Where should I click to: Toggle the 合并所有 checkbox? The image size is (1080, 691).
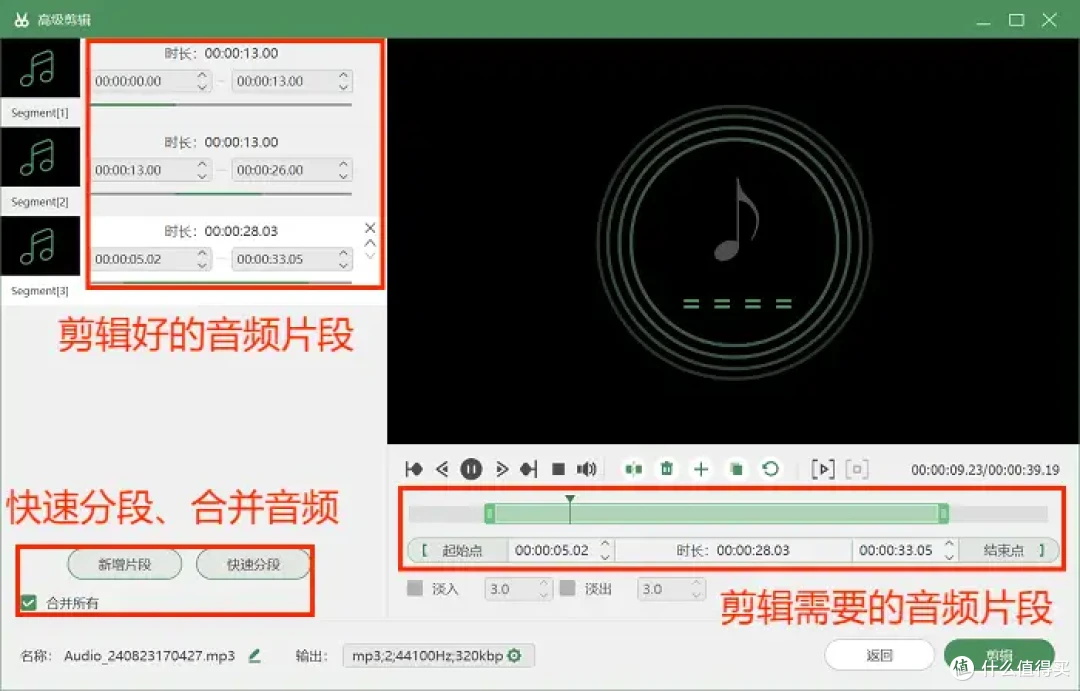pyautogui.click(x=28, y=603)
